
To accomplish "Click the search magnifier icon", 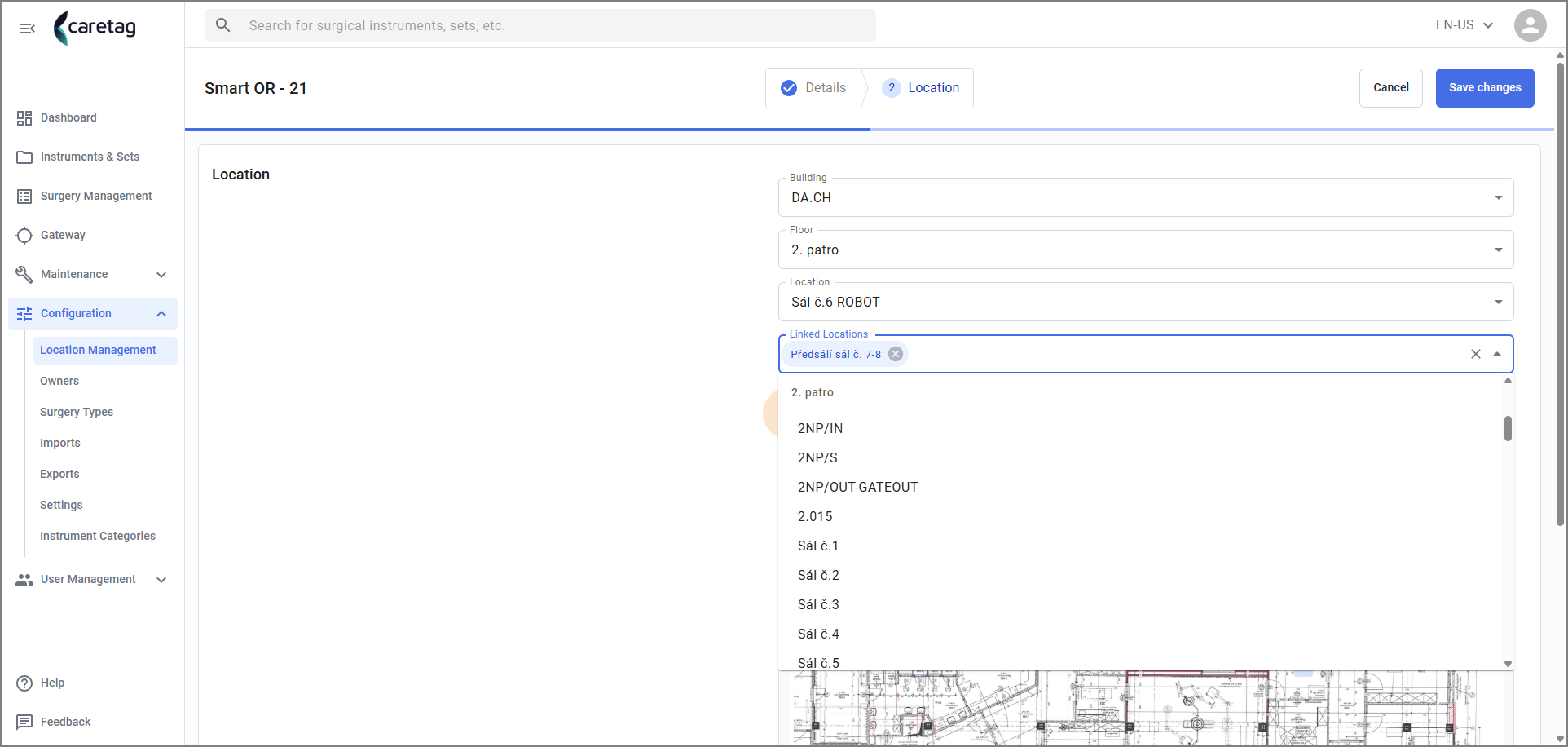I will 223,25.
